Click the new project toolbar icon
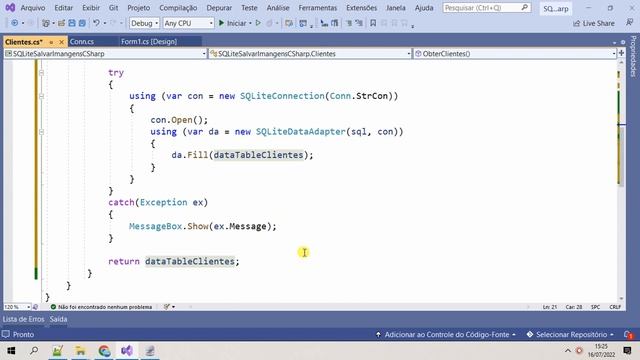640x360 pixels. [x=46, y=23]
